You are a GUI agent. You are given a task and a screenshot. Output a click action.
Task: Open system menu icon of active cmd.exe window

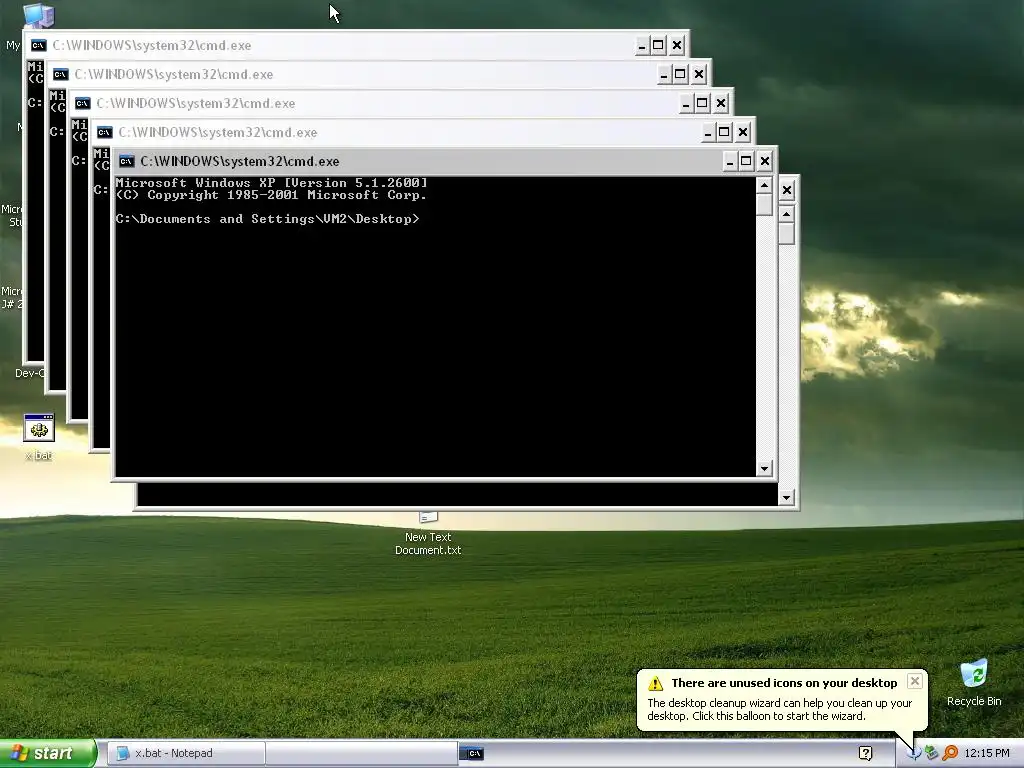(x=127, y=161)
